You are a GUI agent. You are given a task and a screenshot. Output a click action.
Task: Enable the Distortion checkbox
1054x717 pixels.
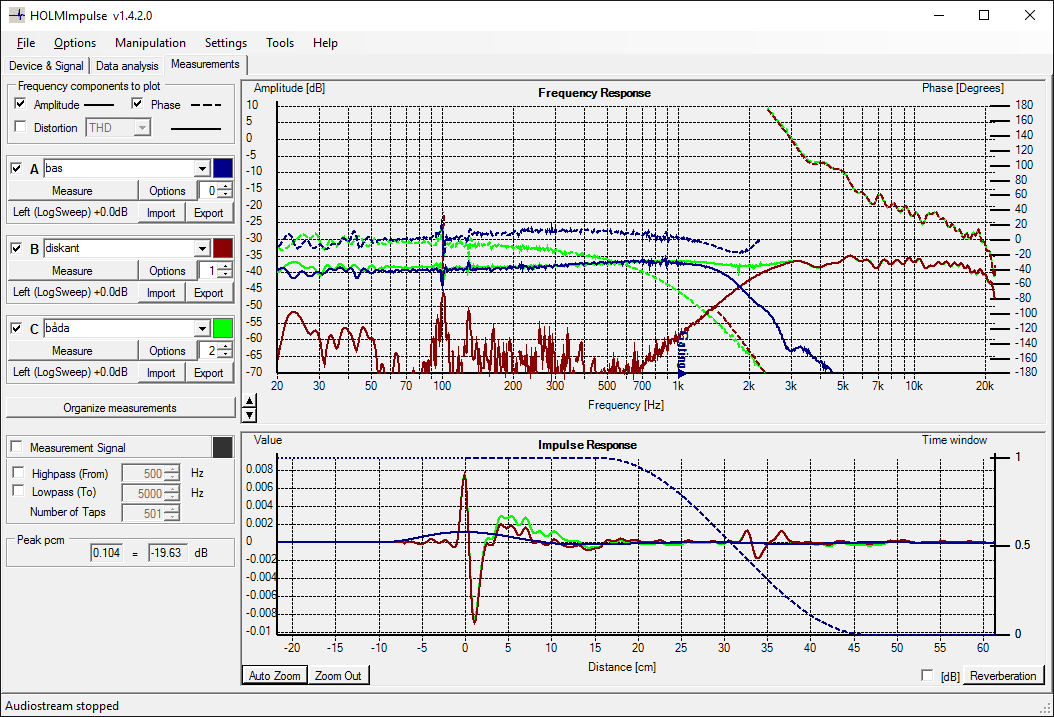coord(20,126)
